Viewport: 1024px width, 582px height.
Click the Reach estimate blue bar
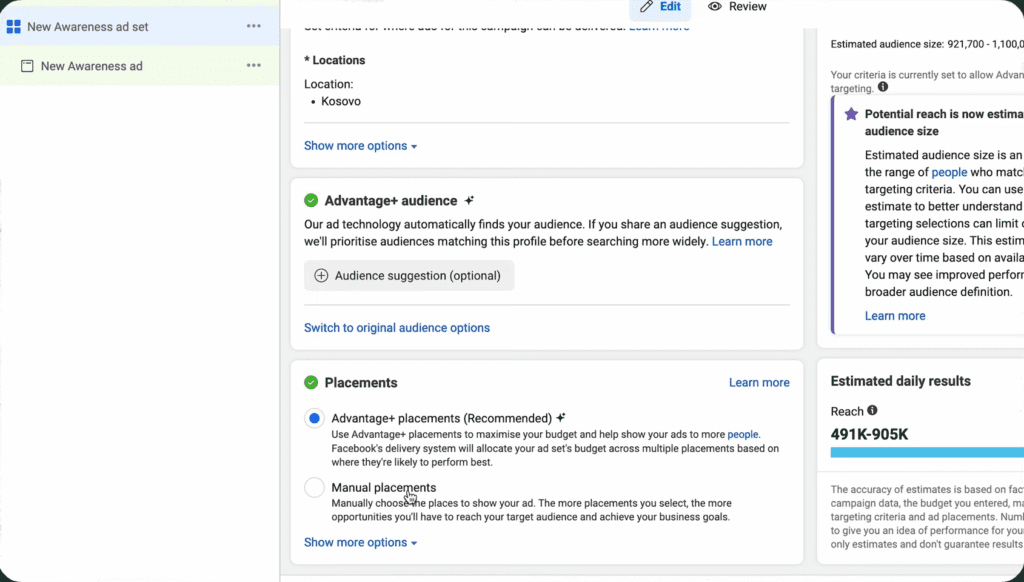click(x=926, y=452)
